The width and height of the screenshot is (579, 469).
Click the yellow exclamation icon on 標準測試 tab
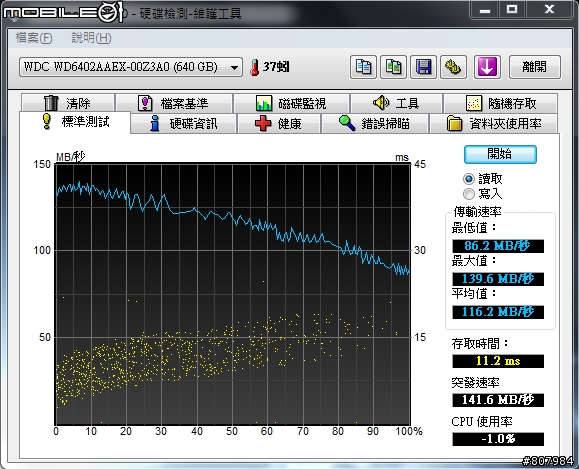tap(47, 121)
